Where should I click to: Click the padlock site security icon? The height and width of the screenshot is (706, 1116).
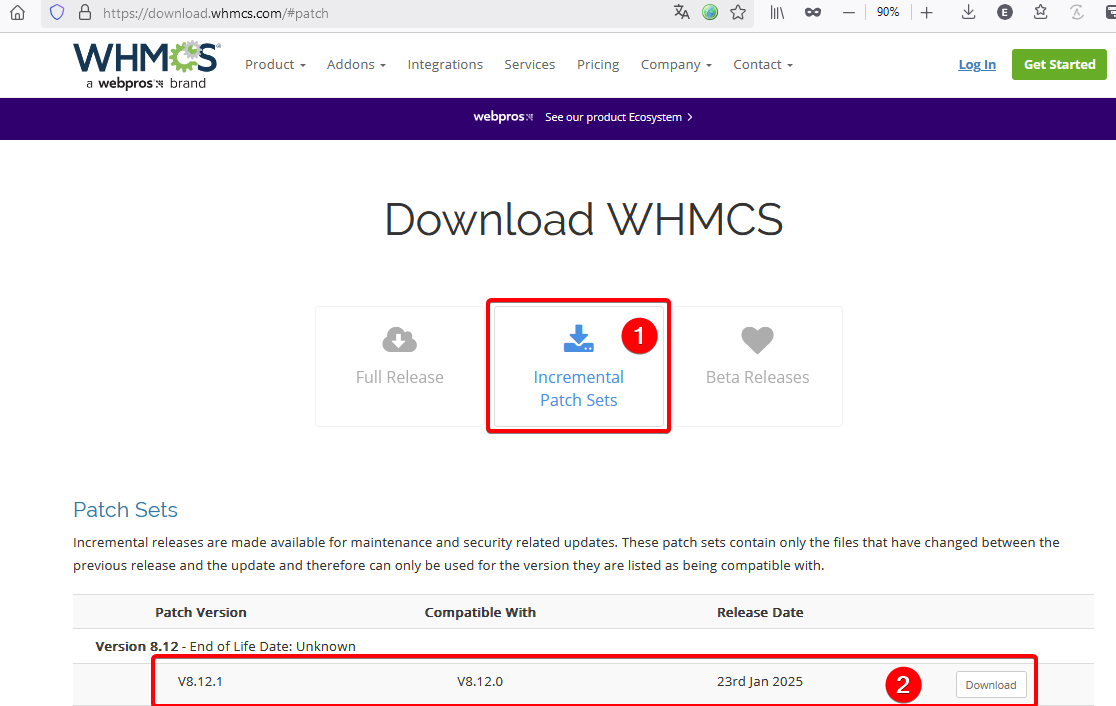(x=85, y=13)
